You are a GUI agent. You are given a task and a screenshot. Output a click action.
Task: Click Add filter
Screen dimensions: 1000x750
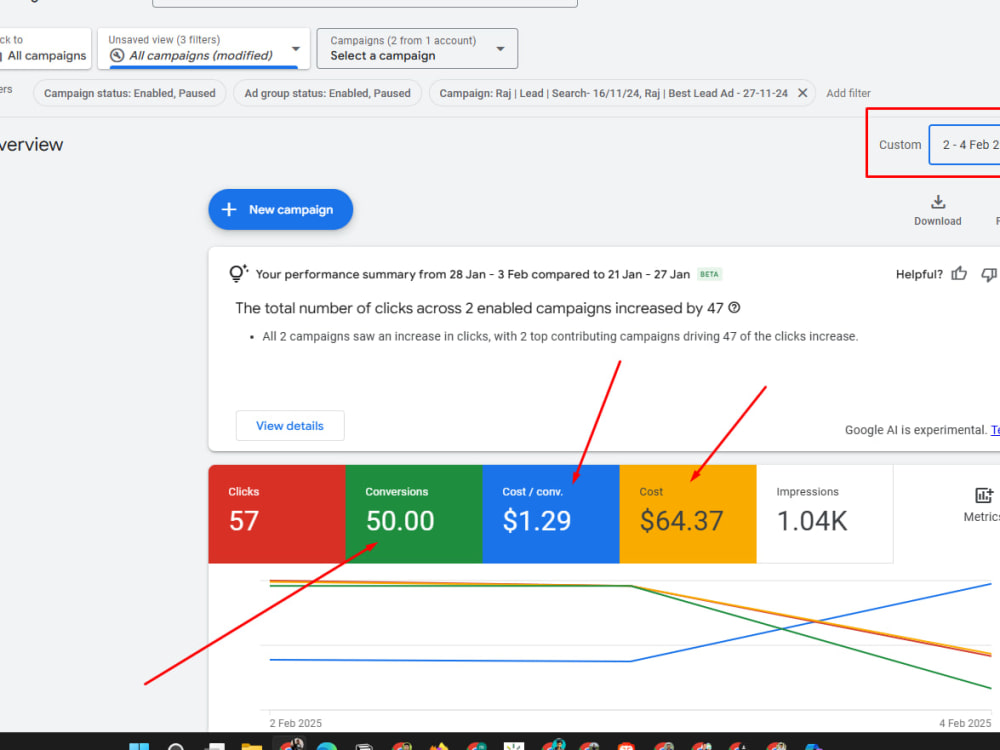click(x=848, y=93)
